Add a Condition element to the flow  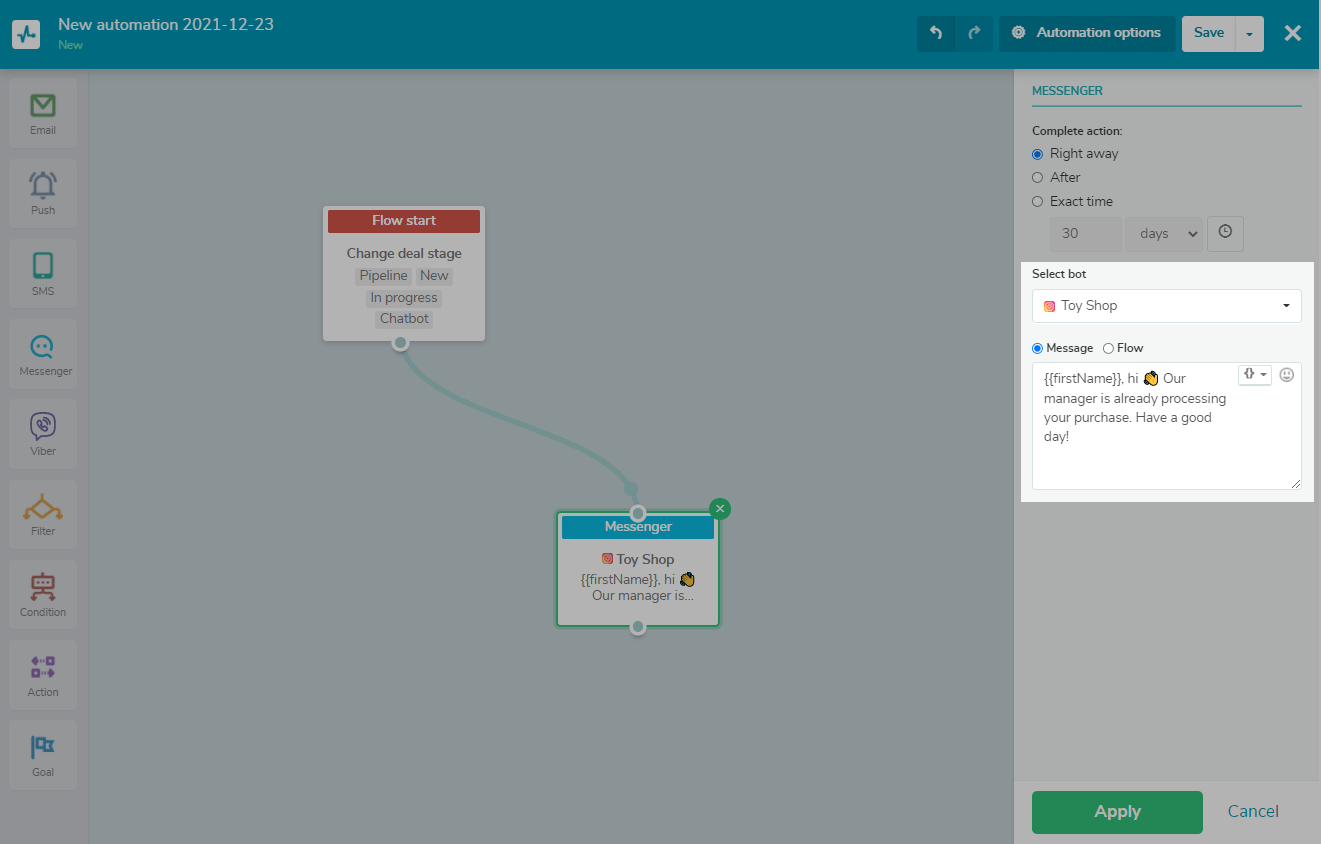[43, 596]
